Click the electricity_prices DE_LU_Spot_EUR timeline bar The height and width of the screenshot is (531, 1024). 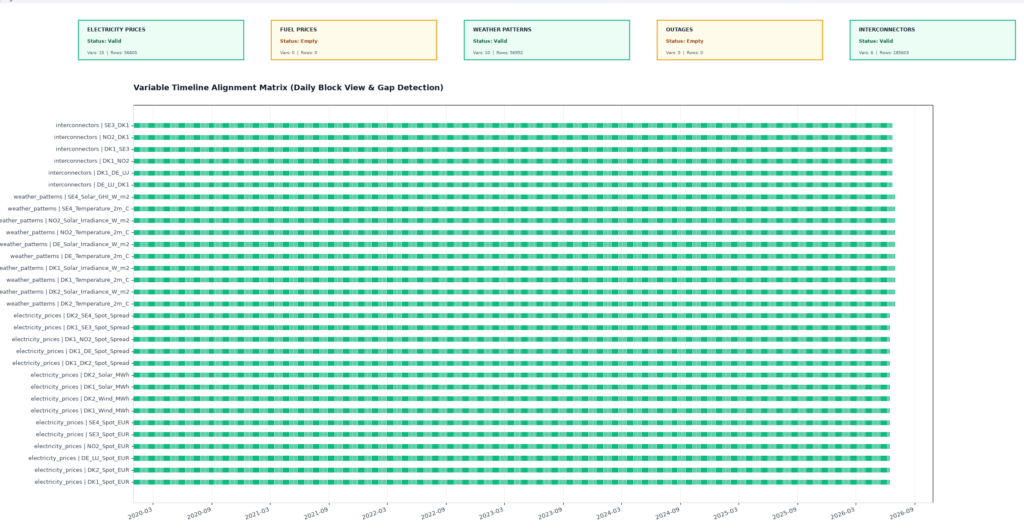coord(511,459)
